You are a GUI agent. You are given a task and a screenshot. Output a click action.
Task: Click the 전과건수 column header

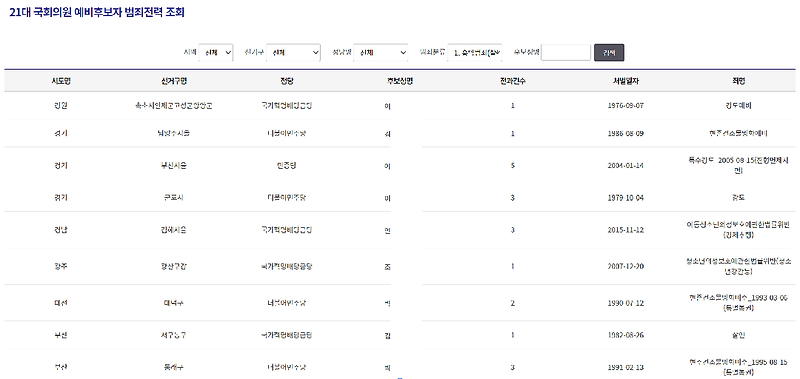pos(513,81)
